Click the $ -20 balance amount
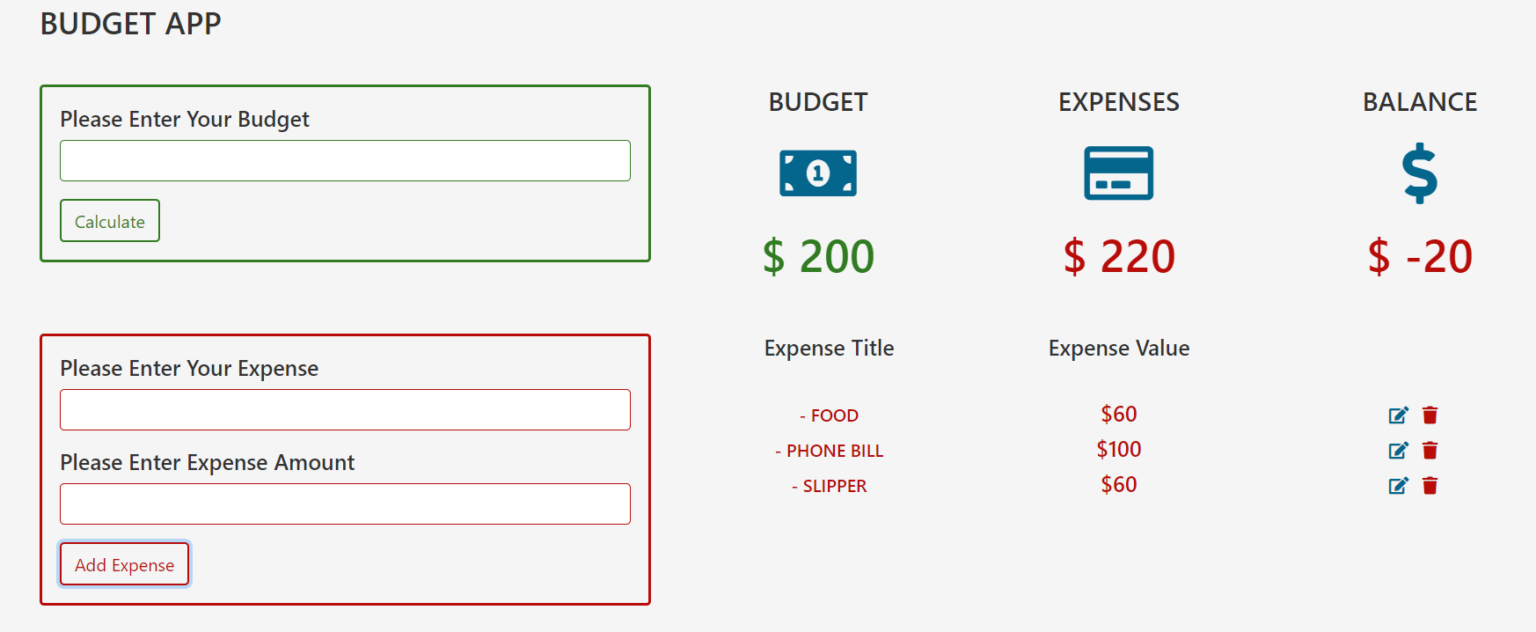 (x=1419, y=257)
